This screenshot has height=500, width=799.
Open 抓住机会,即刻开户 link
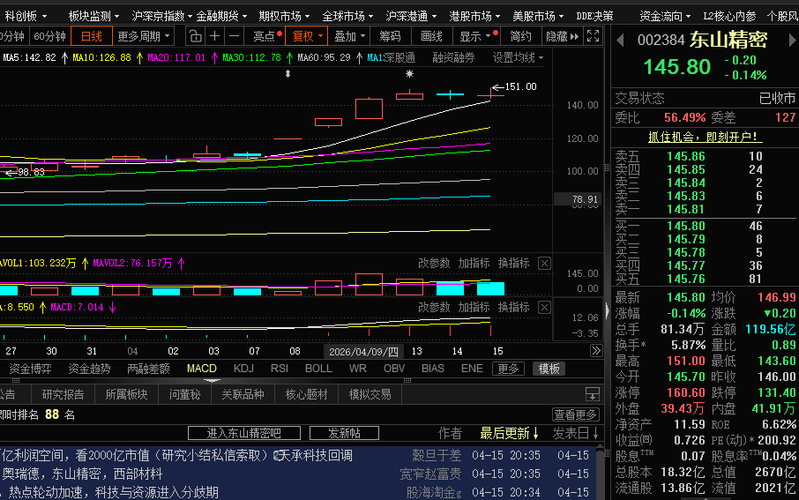point(705,137)
